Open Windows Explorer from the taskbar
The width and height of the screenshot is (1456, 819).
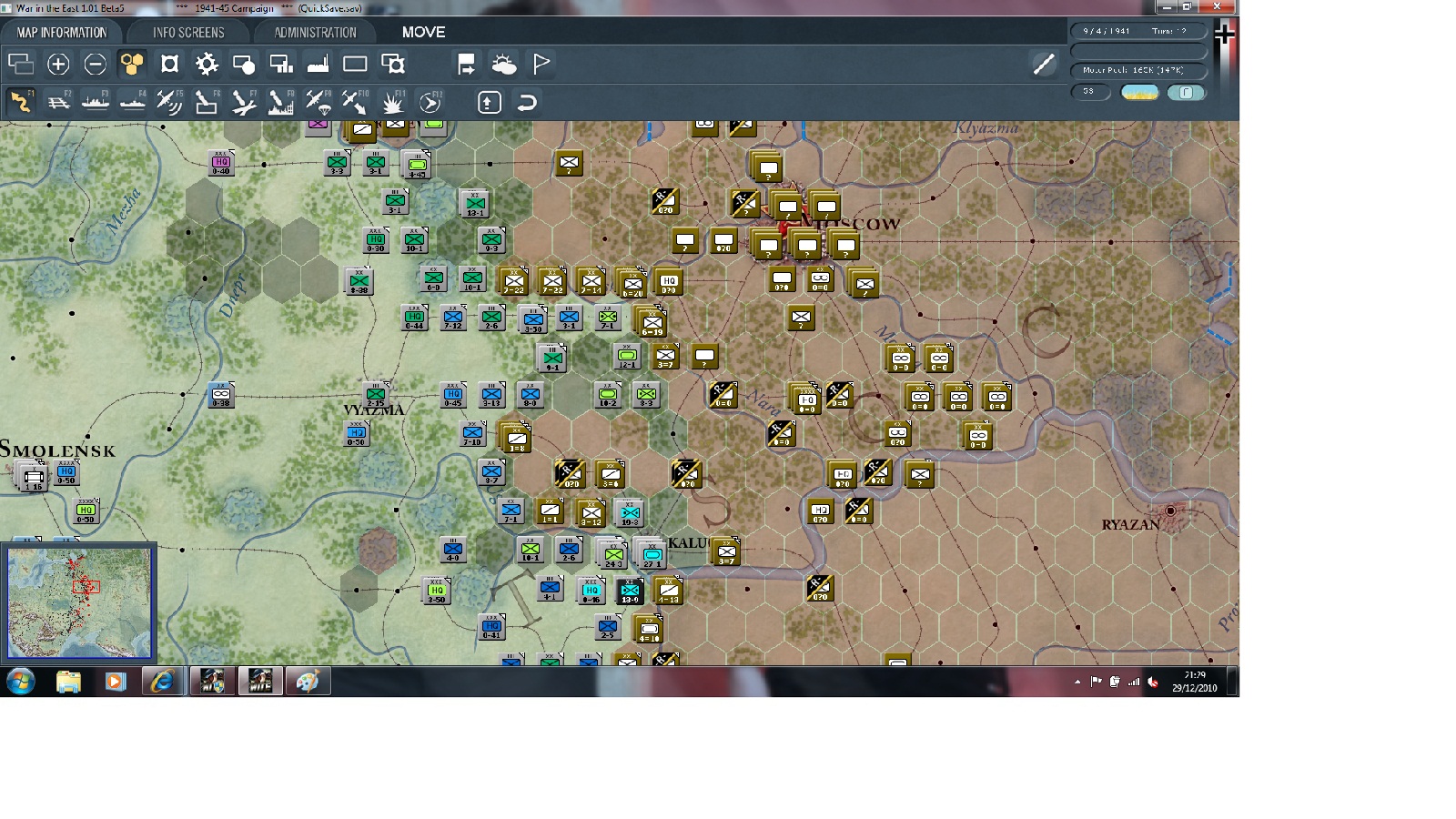click(x=68, y=681)
